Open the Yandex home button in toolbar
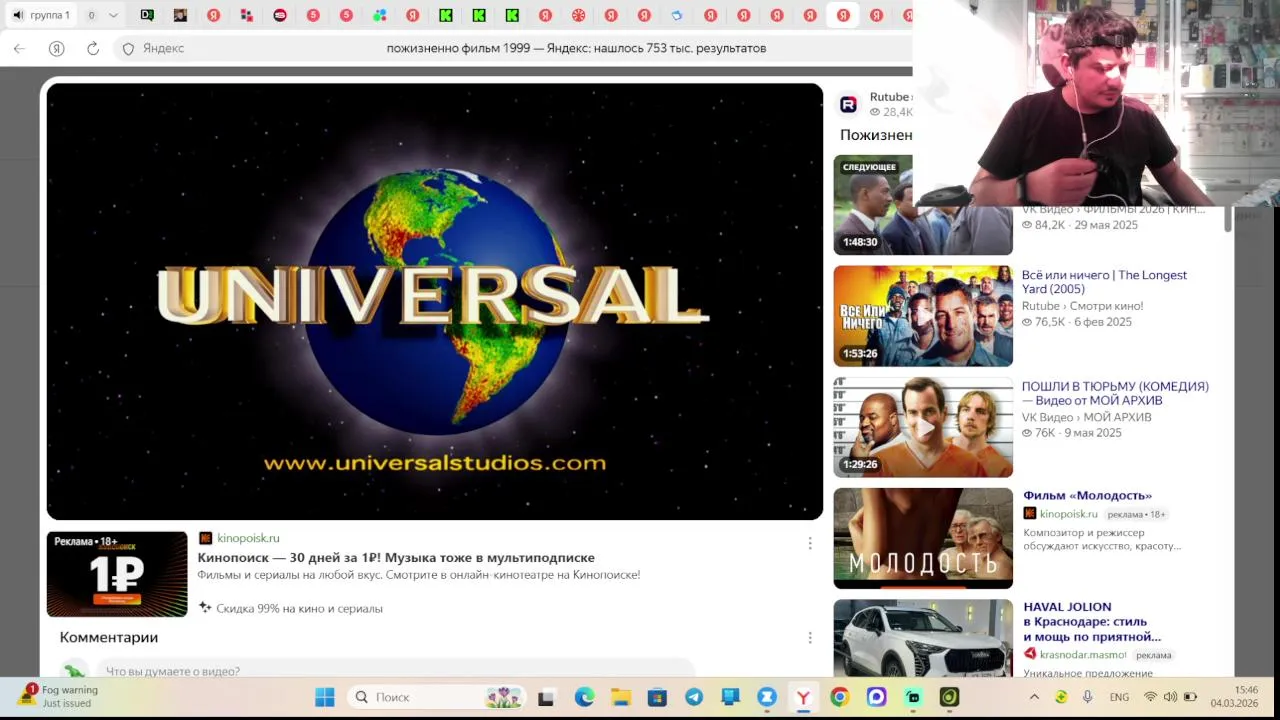The height and width of the screenshot is (720, 1280). [x=57, y=48]
